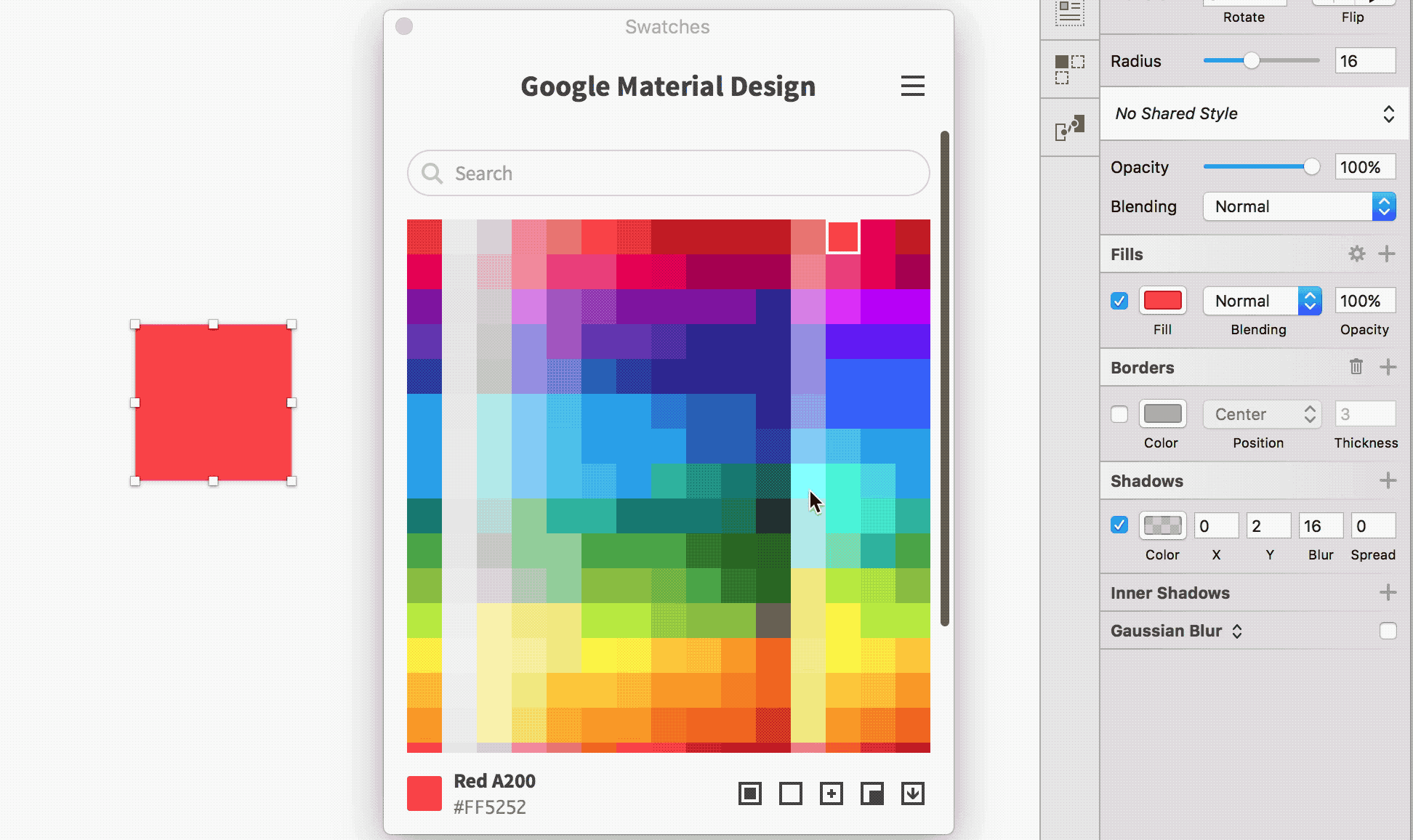
Task: Open the Shadow color well
Action: click(x=1163, y=525)
